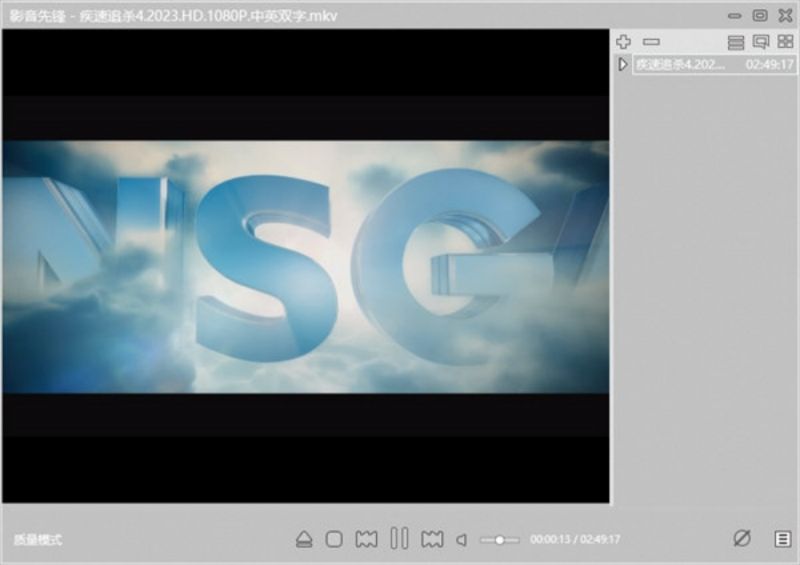Screen dimensions: 800x565
Task: Remove playlist item with the minus icon
Action: click(x=651, y=42)
